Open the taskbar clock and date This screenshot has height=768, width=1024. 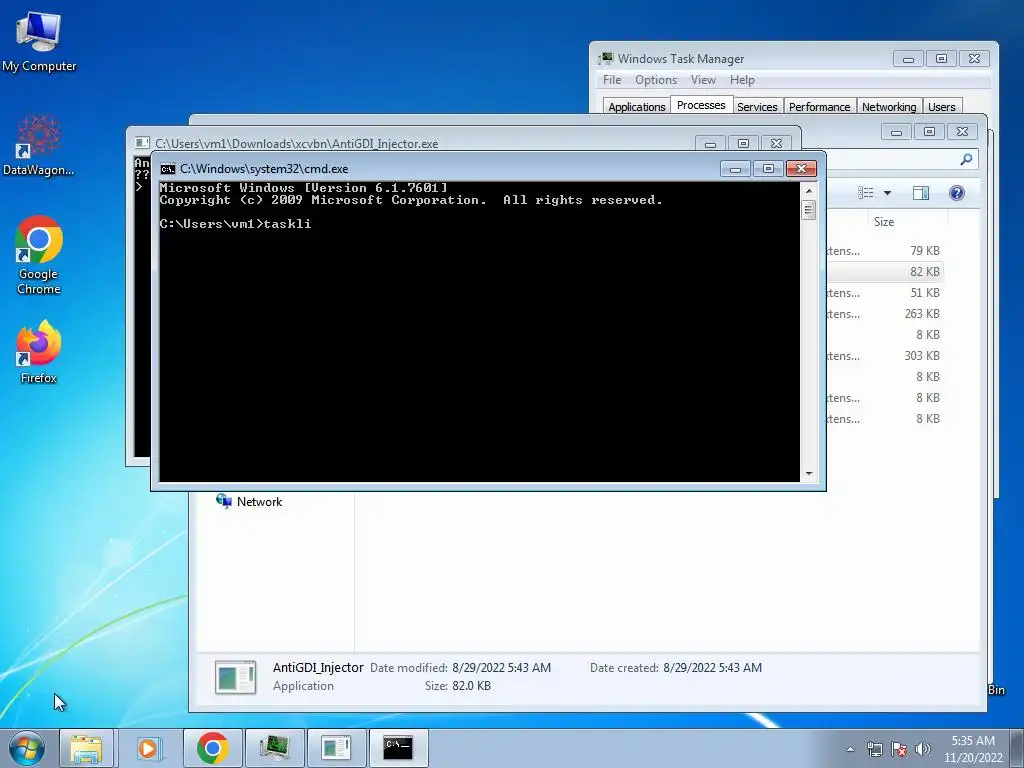tap(973, 749)
